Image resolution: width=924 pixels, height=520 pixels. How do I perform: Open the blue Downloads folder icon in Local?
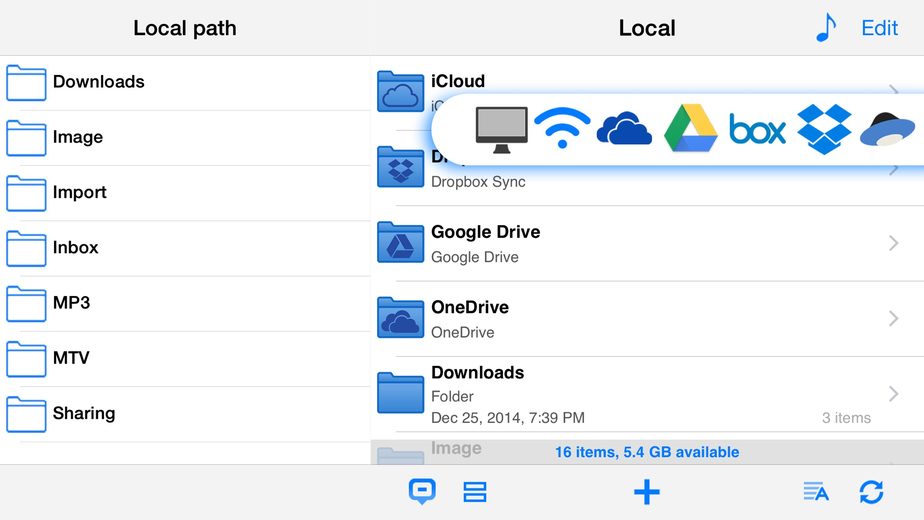pos(400,393)
